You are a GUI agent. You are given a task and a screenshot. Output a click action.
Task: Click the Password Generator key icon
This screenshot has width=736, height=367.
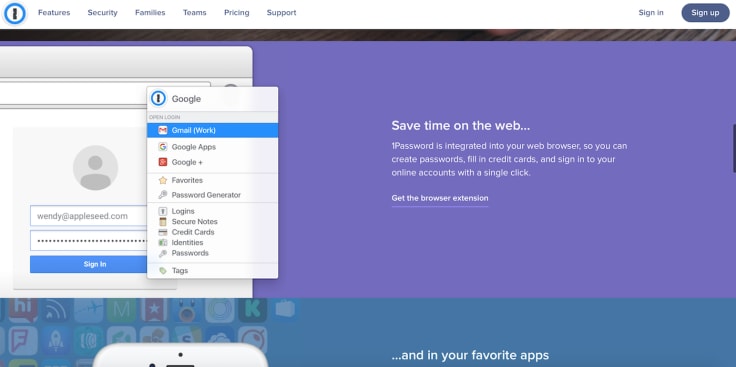coord(163,195)
